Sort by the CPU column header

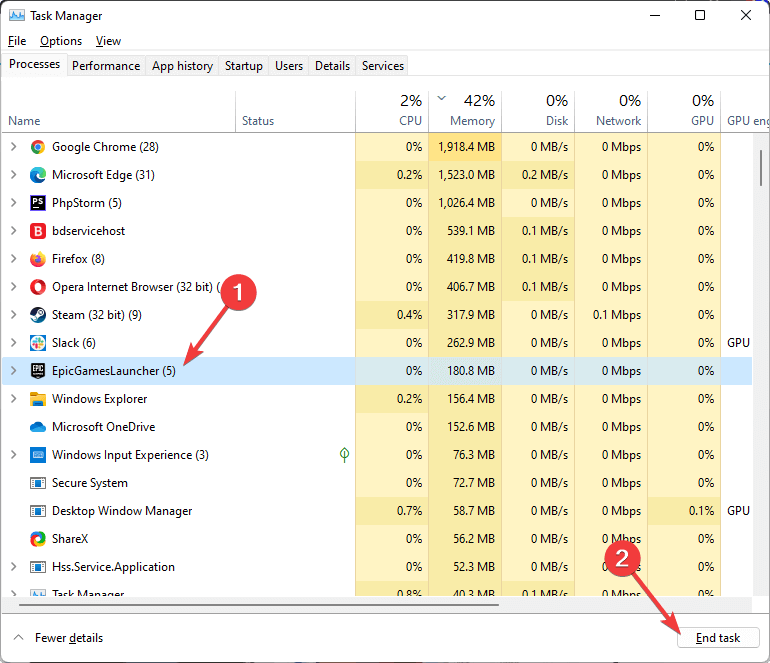392,112
